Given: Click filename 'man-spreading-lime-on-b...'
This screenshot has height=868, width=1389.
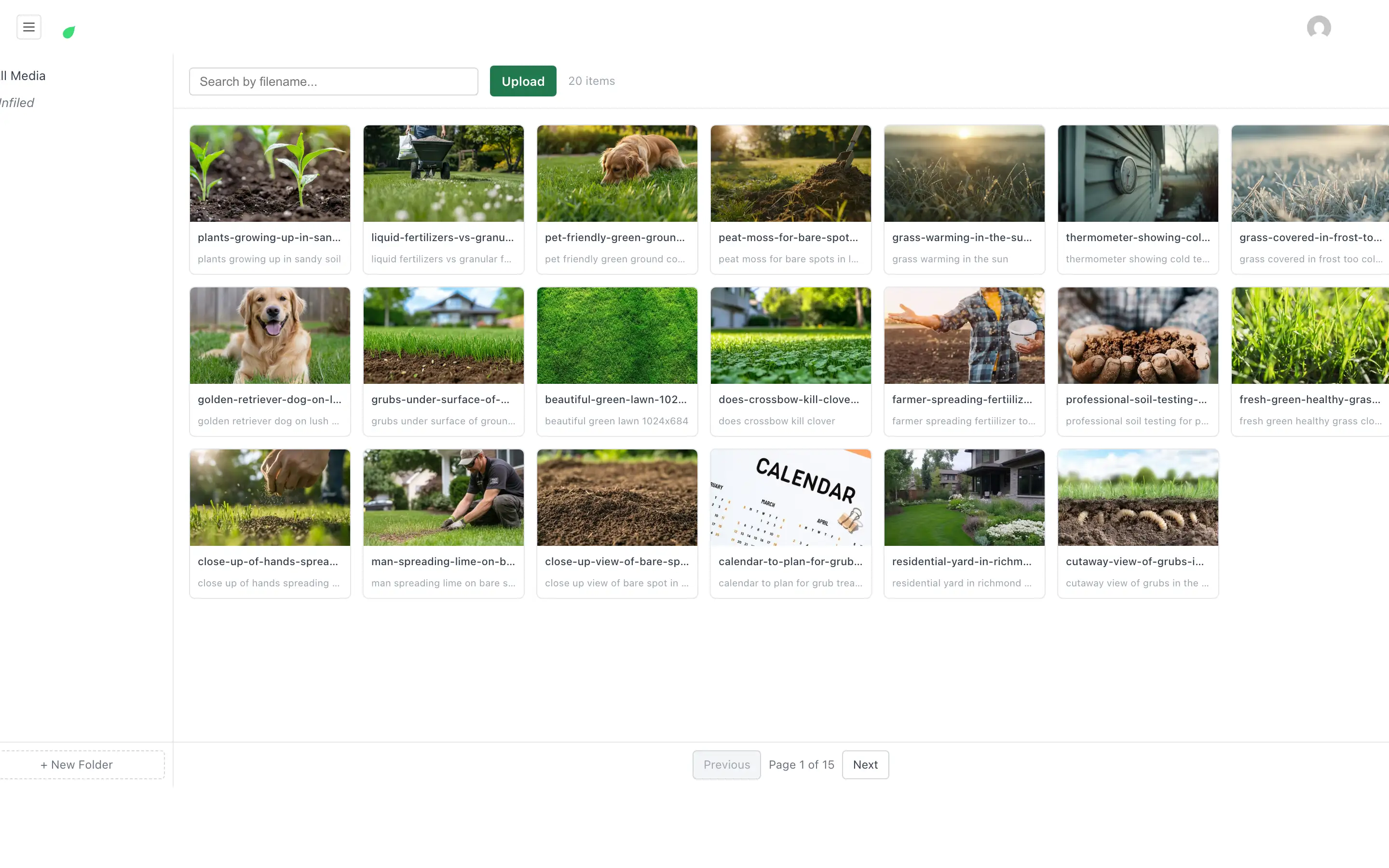Looking at the screenshot, I should [443, 561].
